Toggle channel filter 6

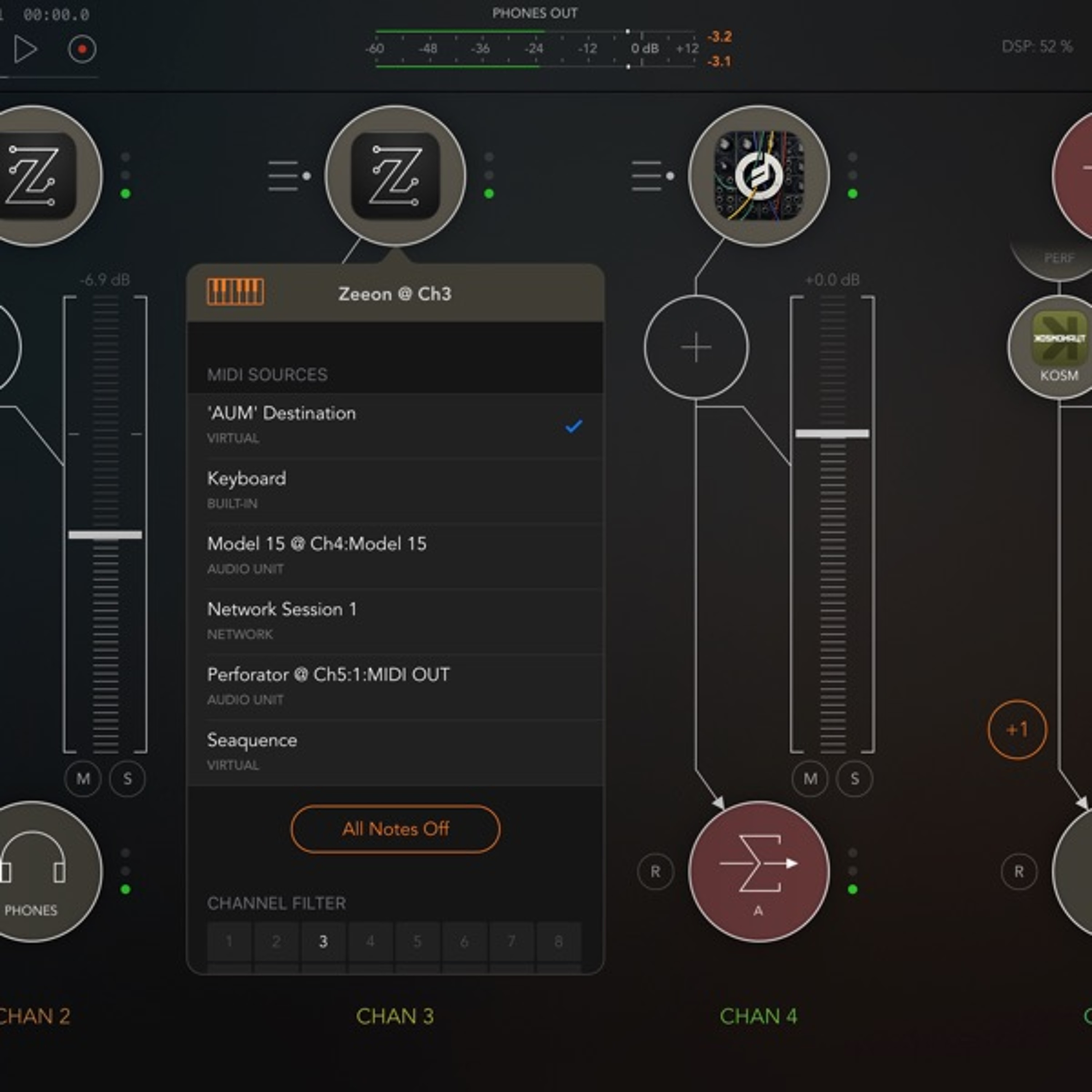[x=464, y=941]
